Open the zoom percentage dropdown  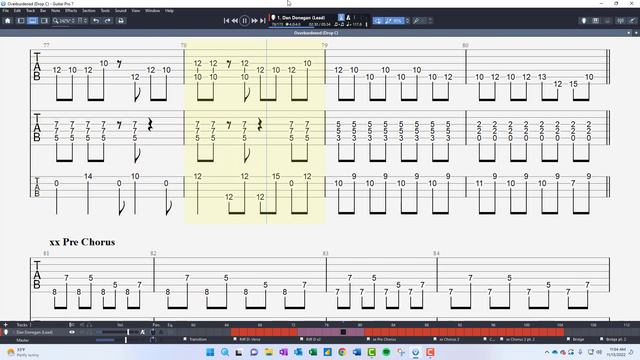click(x=64, y=20)
